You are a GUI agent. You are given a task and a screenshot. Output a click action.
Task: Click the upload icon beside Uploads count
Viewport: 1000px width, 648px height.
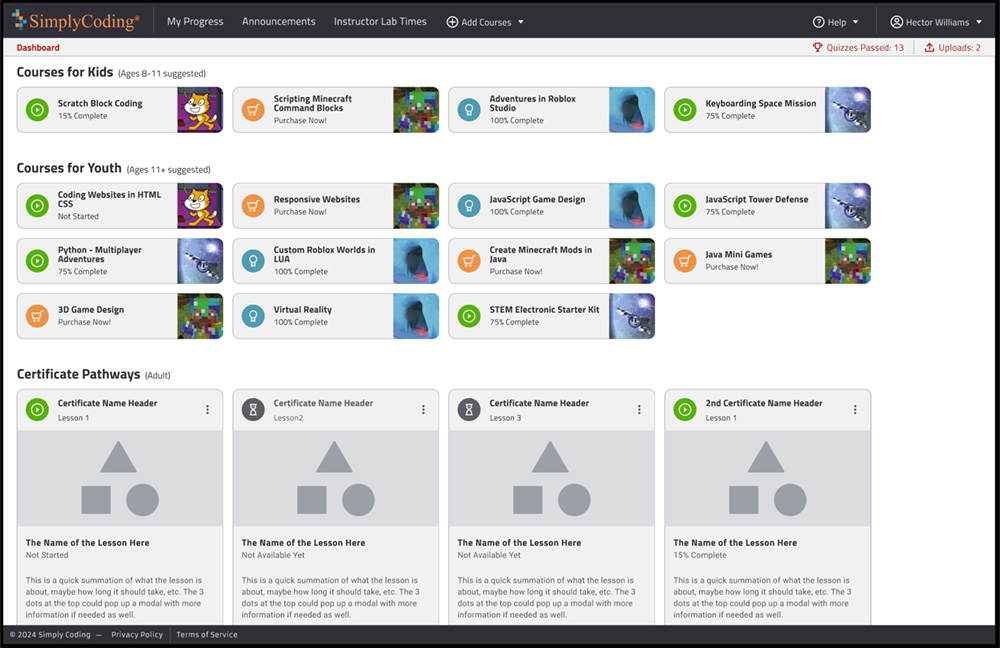coord(930,48)
